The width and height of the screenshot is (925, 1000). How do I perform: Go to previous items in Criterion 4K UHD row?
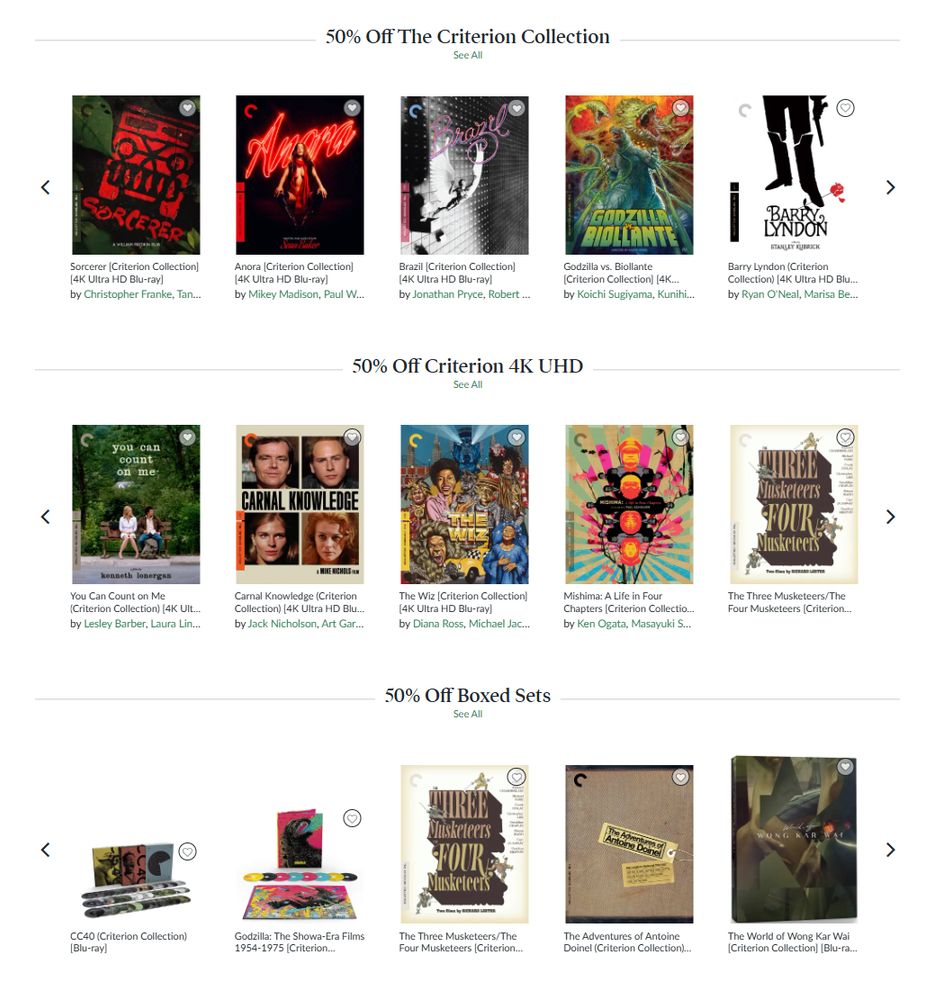45,517
